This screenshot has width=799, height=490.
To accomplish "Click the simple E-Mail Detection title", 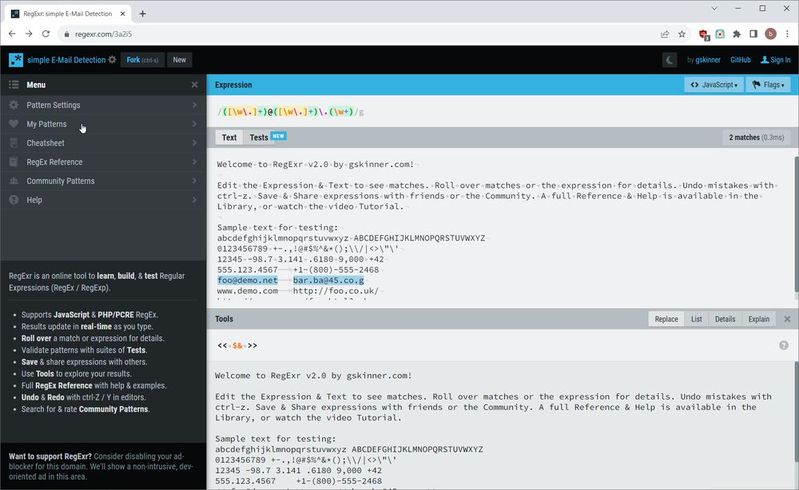I will click(66, 60).
